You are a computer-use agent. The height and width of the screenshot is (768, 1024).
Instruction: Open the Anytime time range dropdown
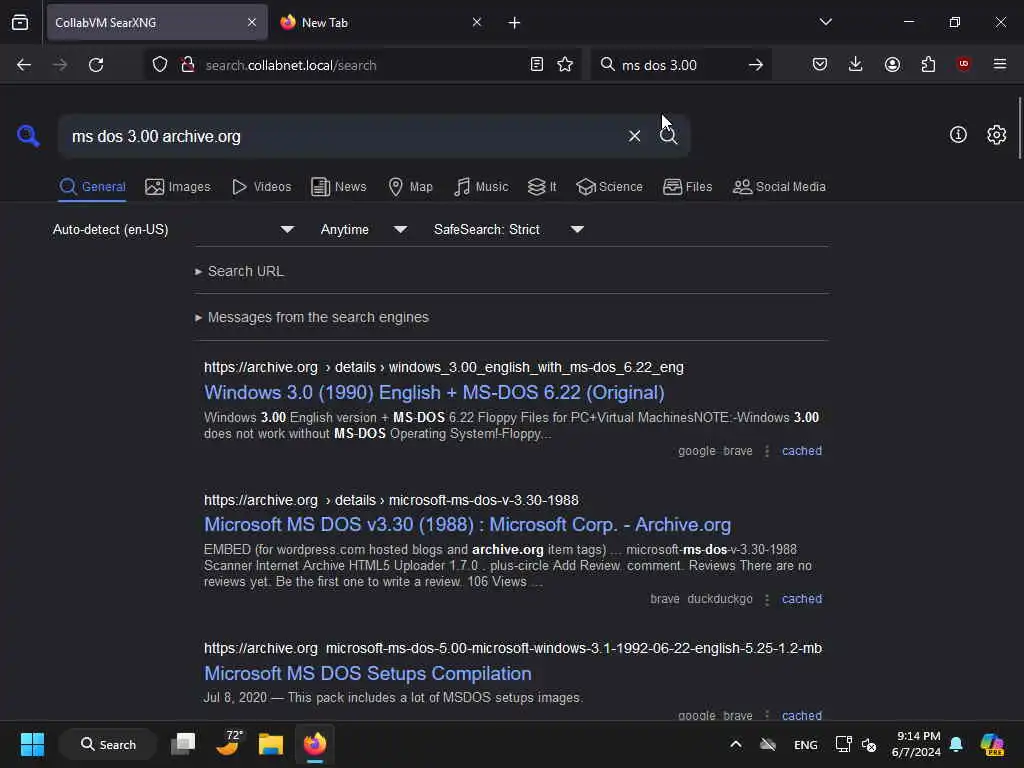364,229
